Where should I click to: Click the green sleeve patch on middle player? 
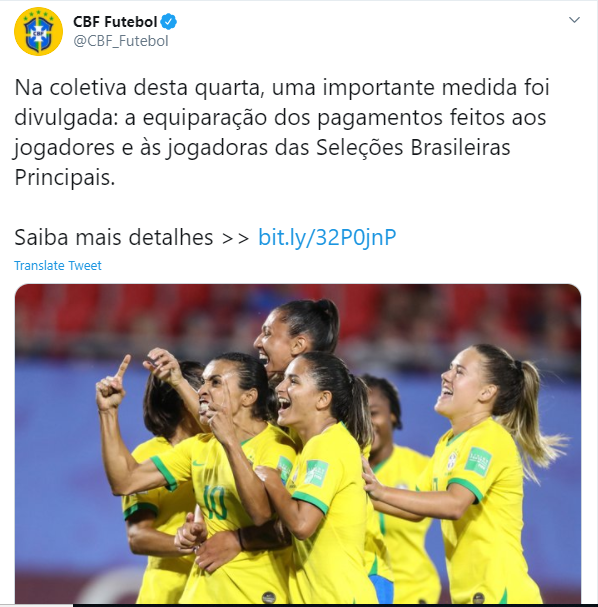click(x=317, y=473)
